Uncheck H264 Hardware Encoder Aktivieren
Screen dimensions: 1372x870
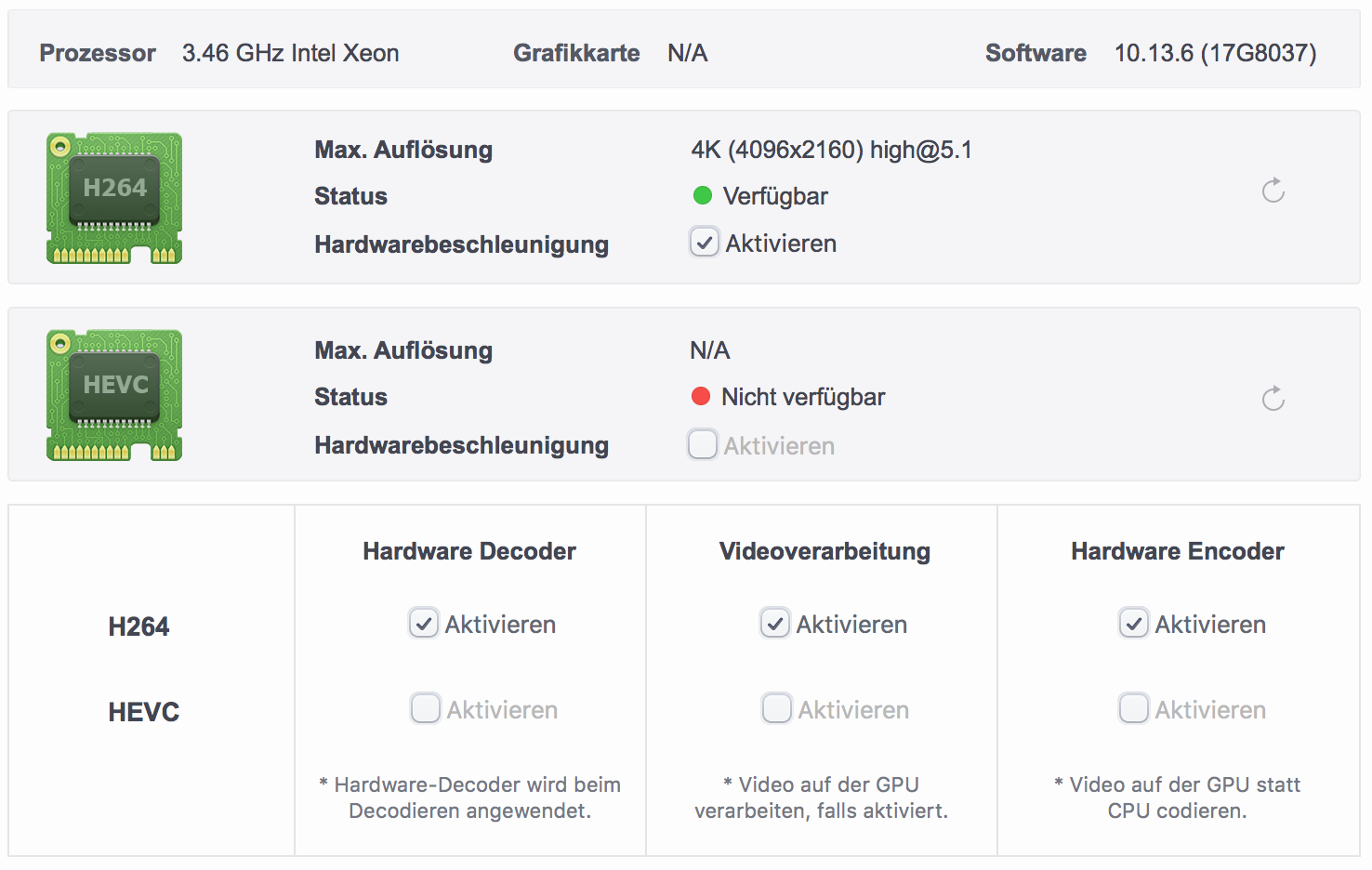[x=1134, y=623]
